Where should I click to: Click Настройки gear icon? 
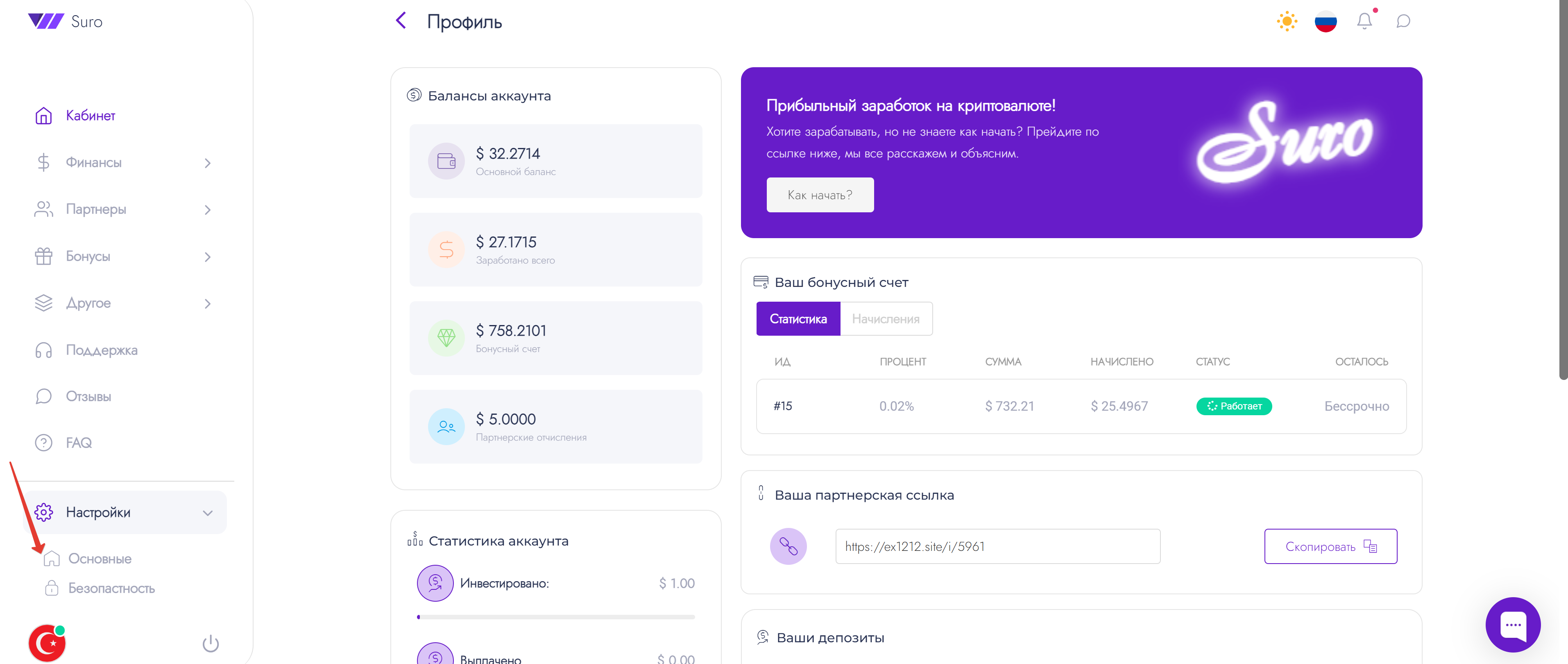pyautogui.click(x=44, y=512)
